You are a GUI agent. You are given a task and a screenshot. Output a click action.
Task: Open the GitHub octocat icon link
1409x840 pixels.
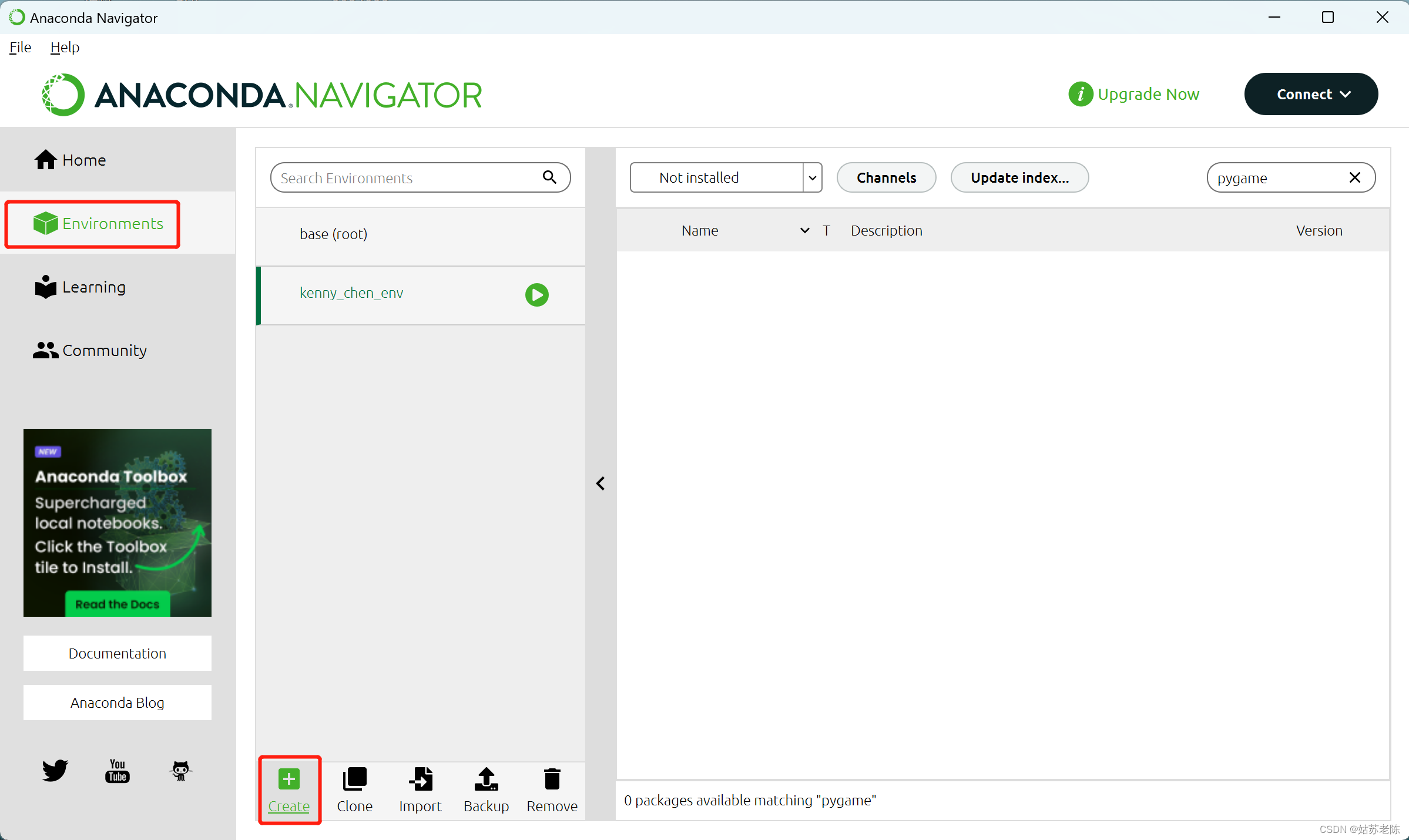pos(180,770)
